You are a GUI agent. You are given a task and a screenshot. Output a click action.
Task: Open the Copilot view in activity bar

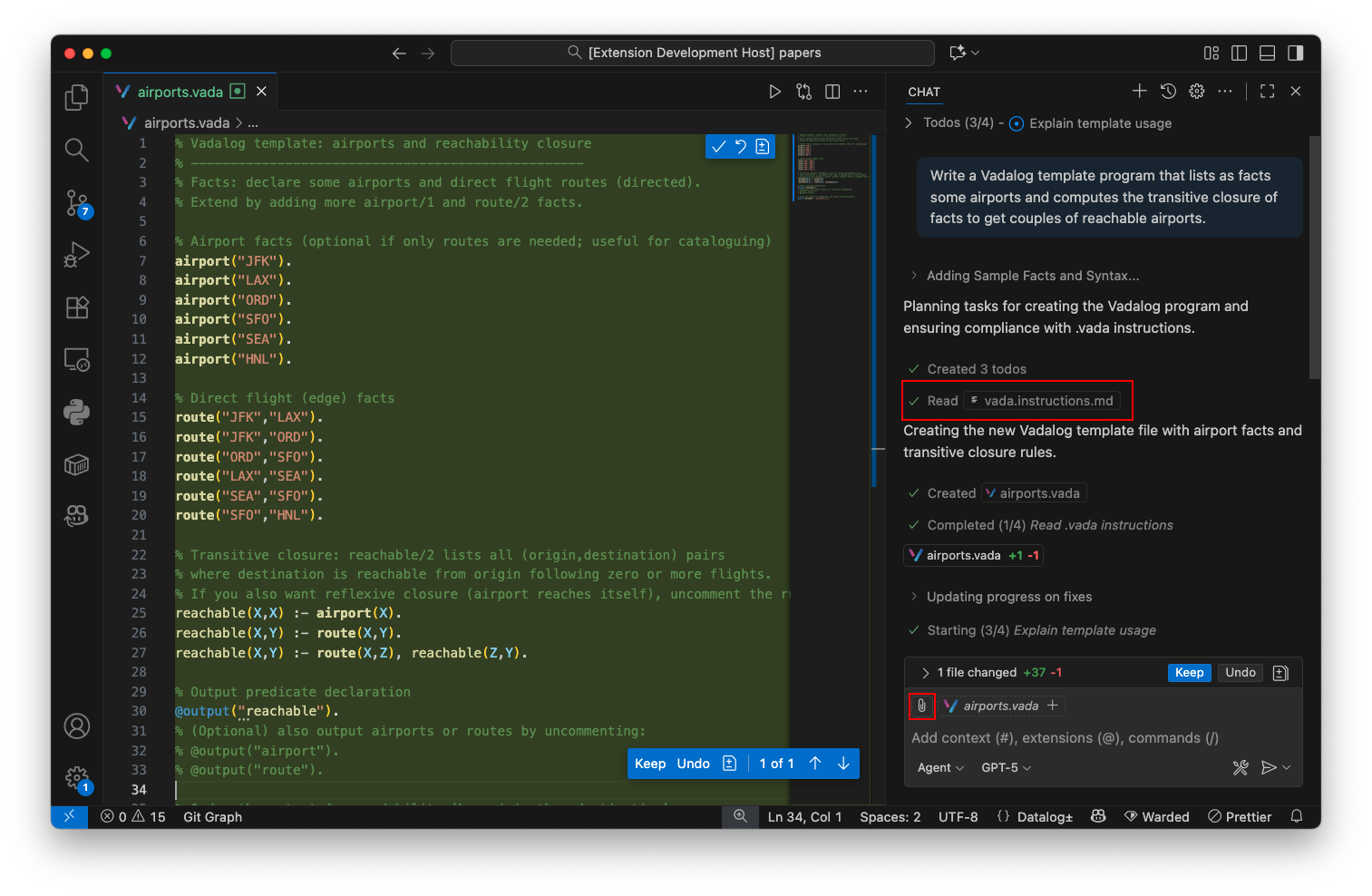click(x=77, y=516)
